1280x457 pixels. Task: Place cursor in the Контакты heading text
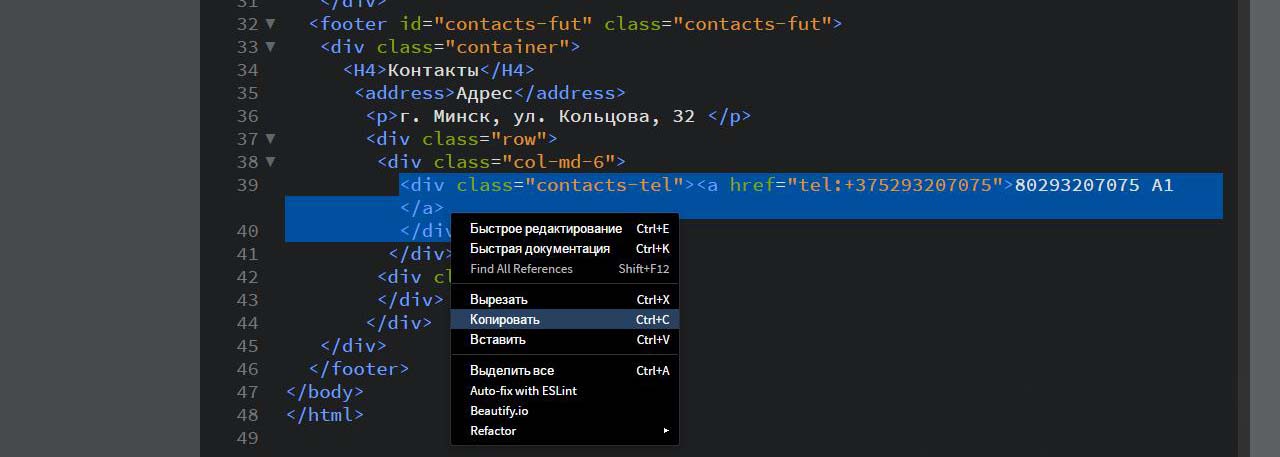[x=433, y=70]
